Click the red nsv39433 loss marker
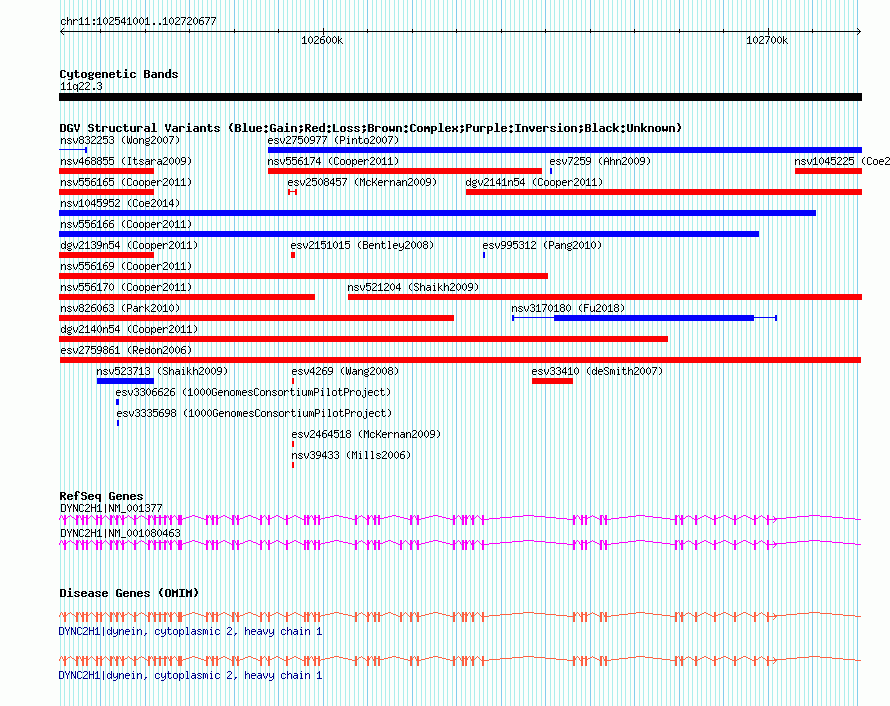The image size is (890, 706). point(293,465)
